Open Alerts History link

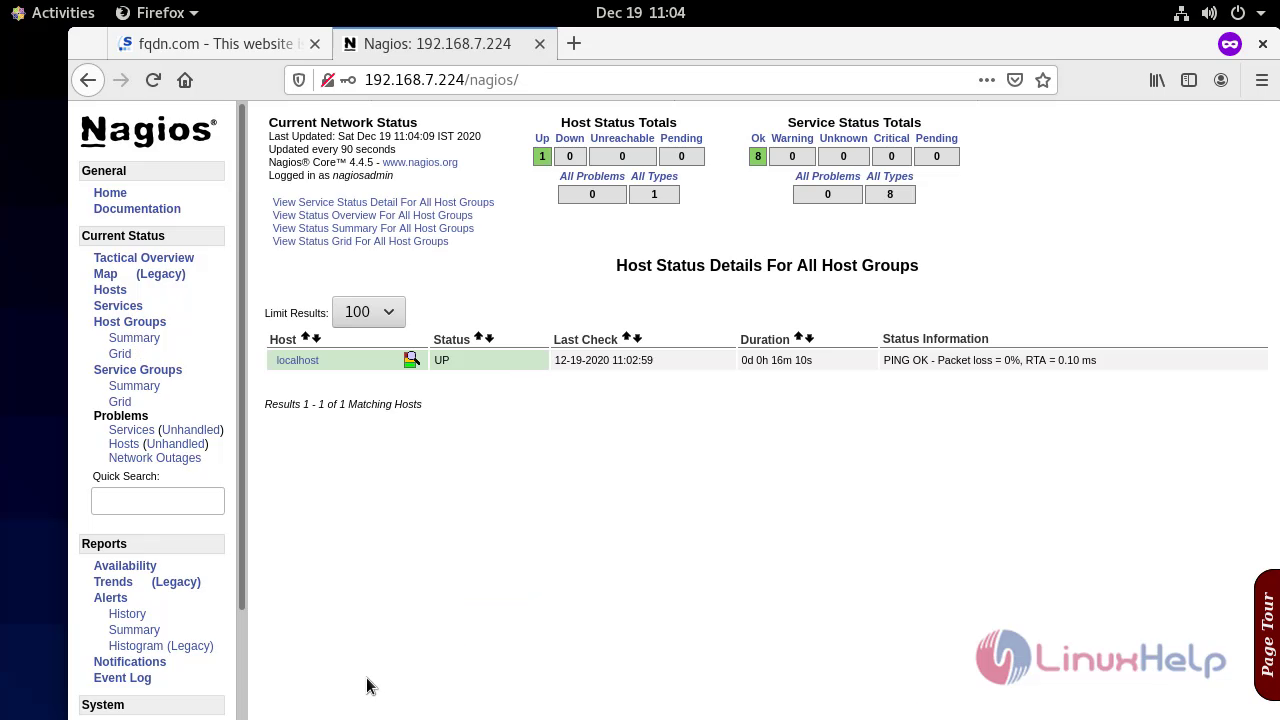point(127,614)
